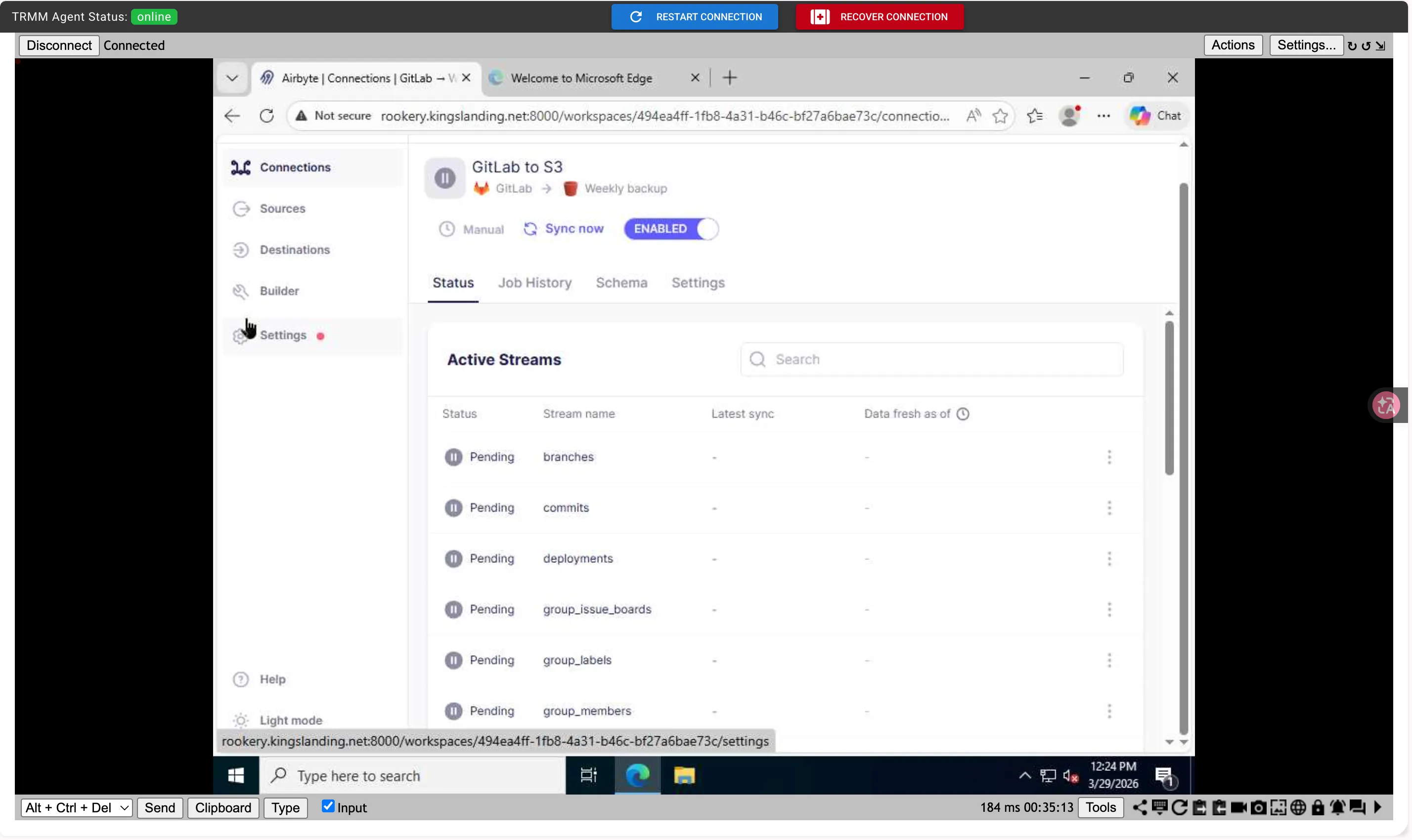Click the Help question mark icon
This screenshot has height=840, width=1412.
click(241, 679)
